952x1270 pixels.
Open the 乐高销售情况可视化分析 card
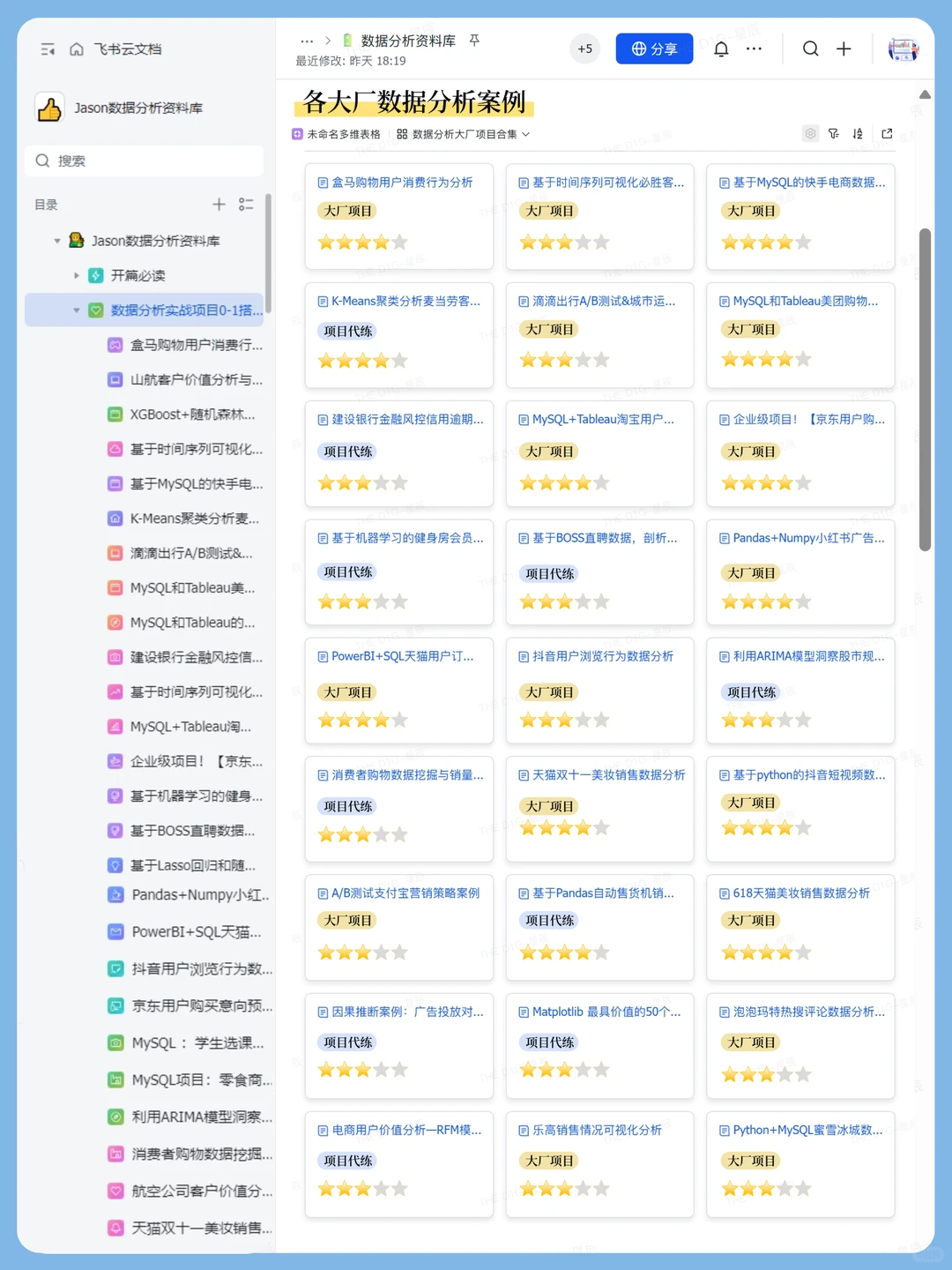pos(600,1165)
